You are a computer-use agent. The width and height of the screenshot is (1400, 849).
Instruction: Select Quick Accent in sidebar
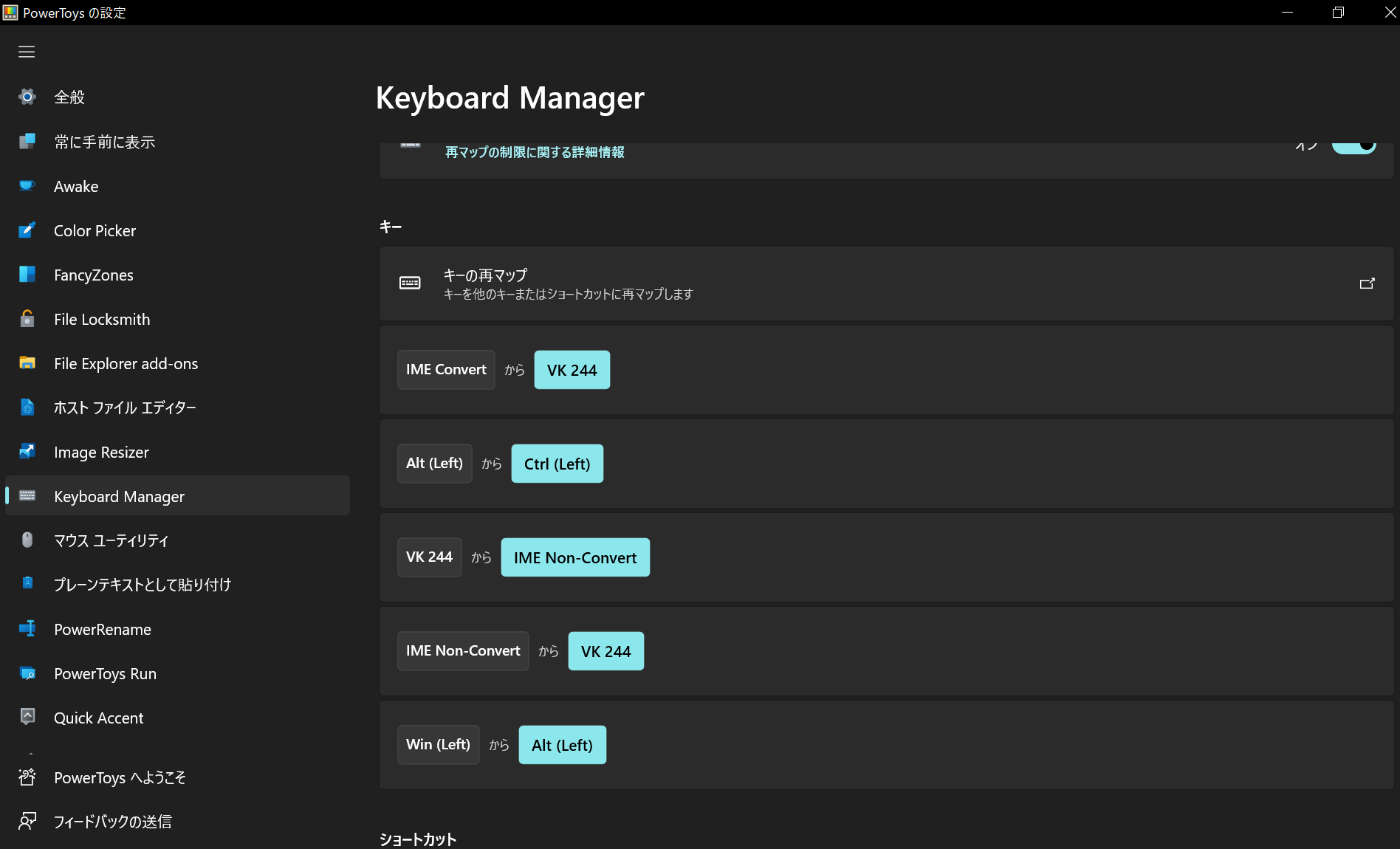point(177,718)
